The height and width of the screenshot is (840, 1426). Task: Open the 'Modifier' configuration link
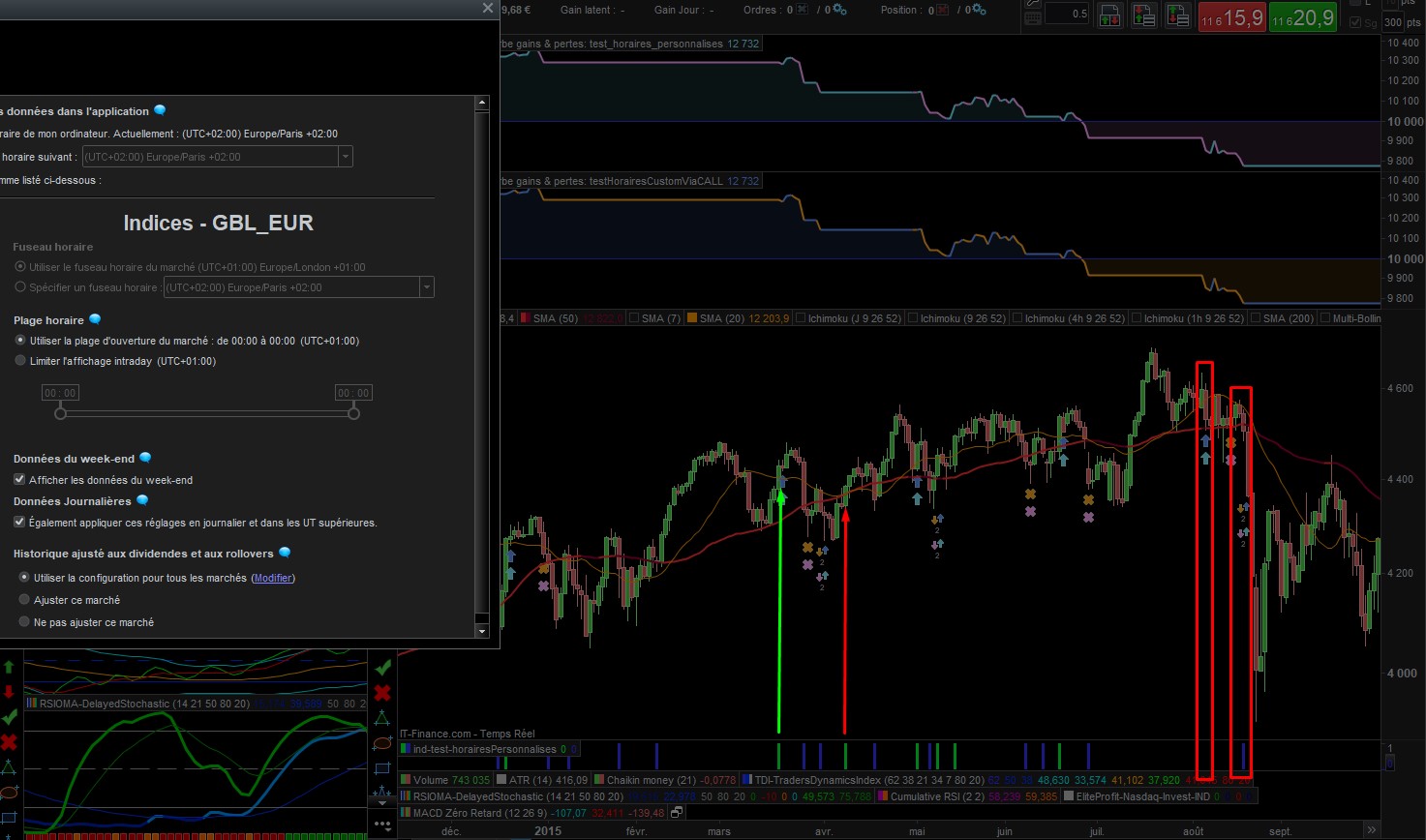click(273, 578)
